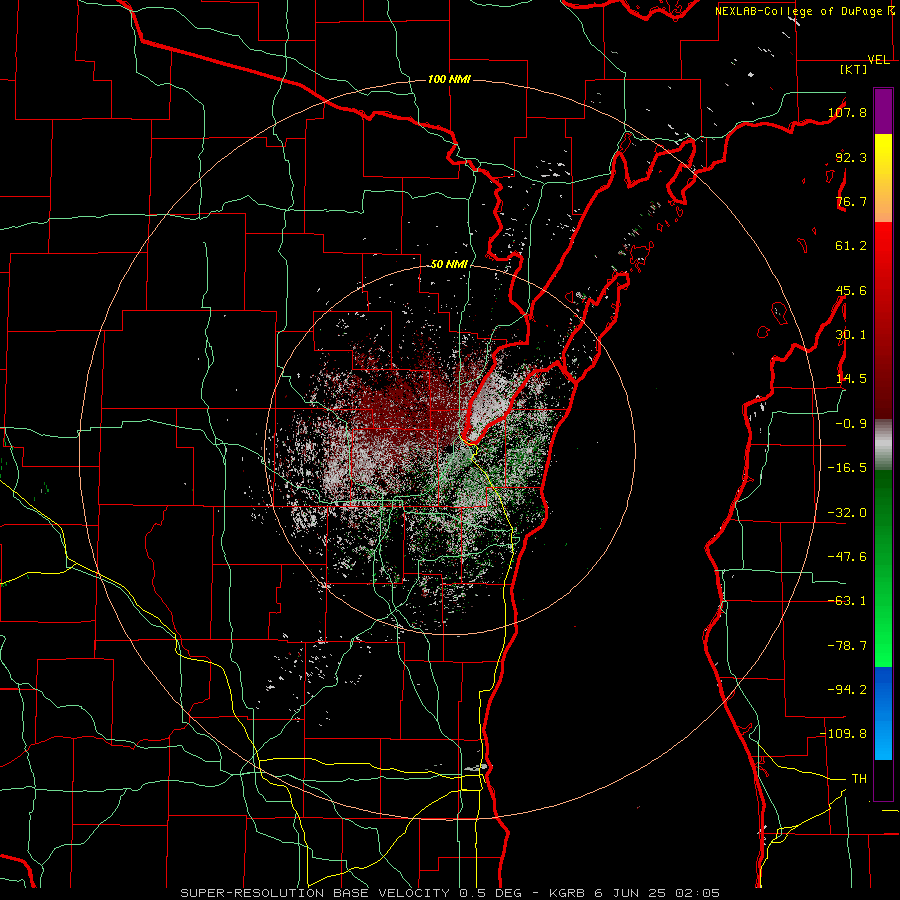
Task: Click the 45.6 velocity scale value
Action: [851, 290]
